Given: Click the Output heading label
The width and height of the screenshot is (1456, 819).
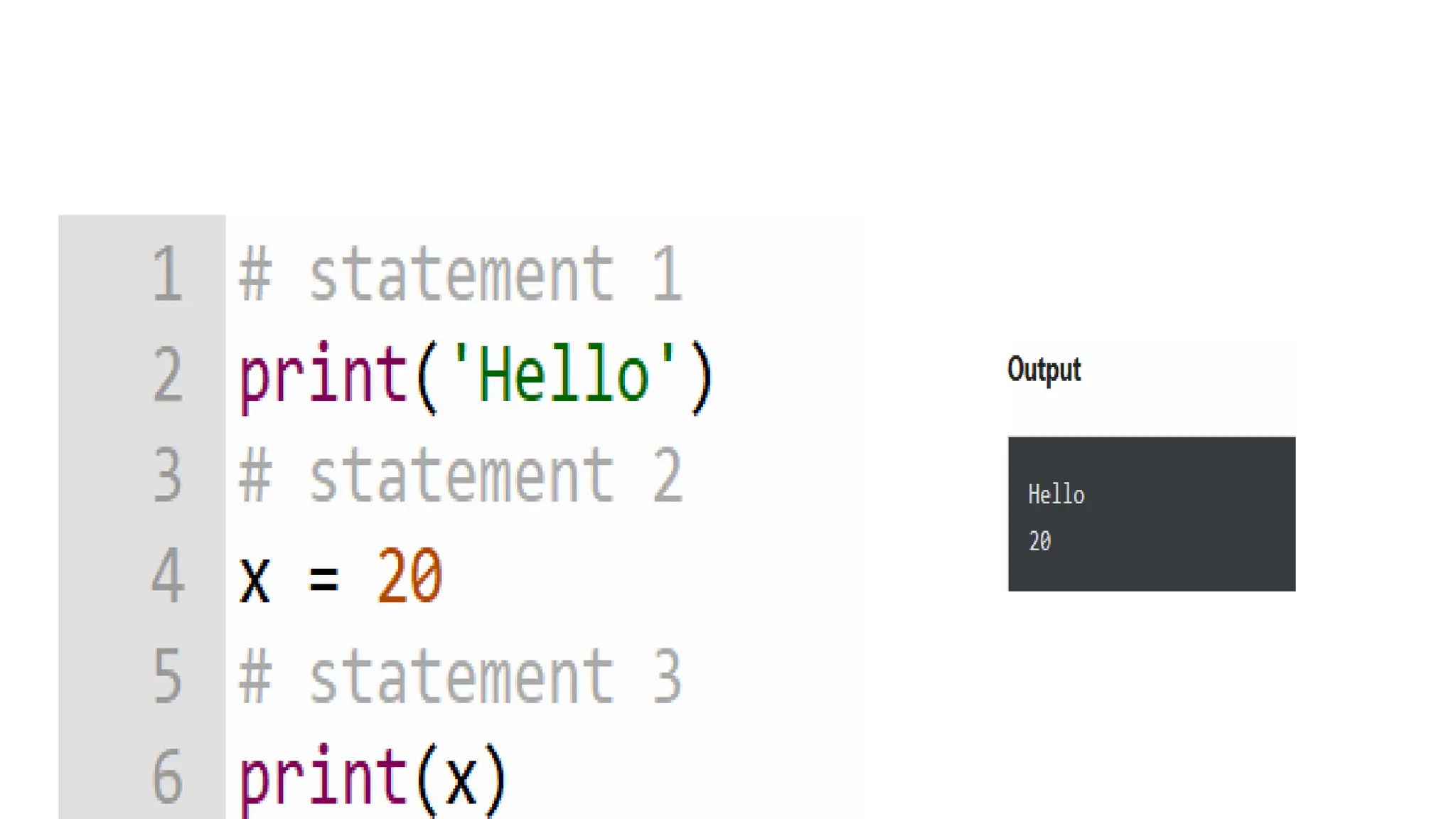Looking at the screenshot, I should 1044,370.
